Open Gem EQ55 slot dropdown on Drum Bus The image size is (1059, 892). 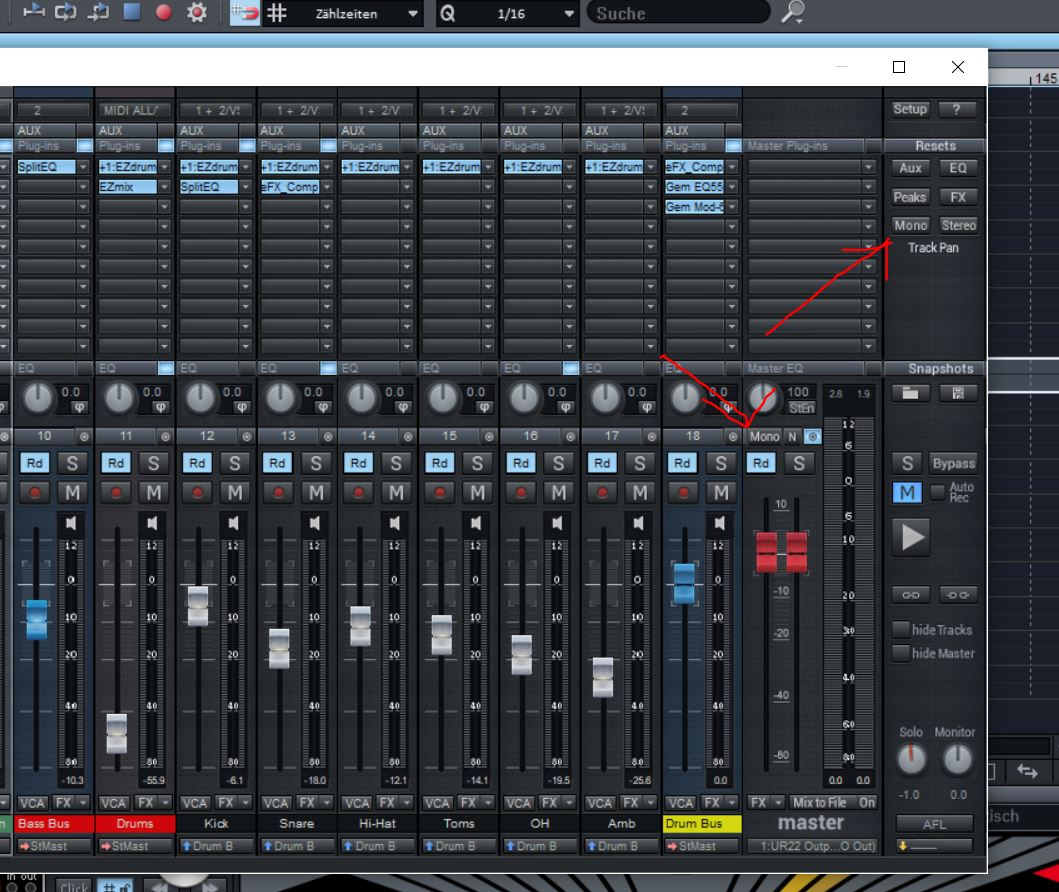[x=732, y=186]
